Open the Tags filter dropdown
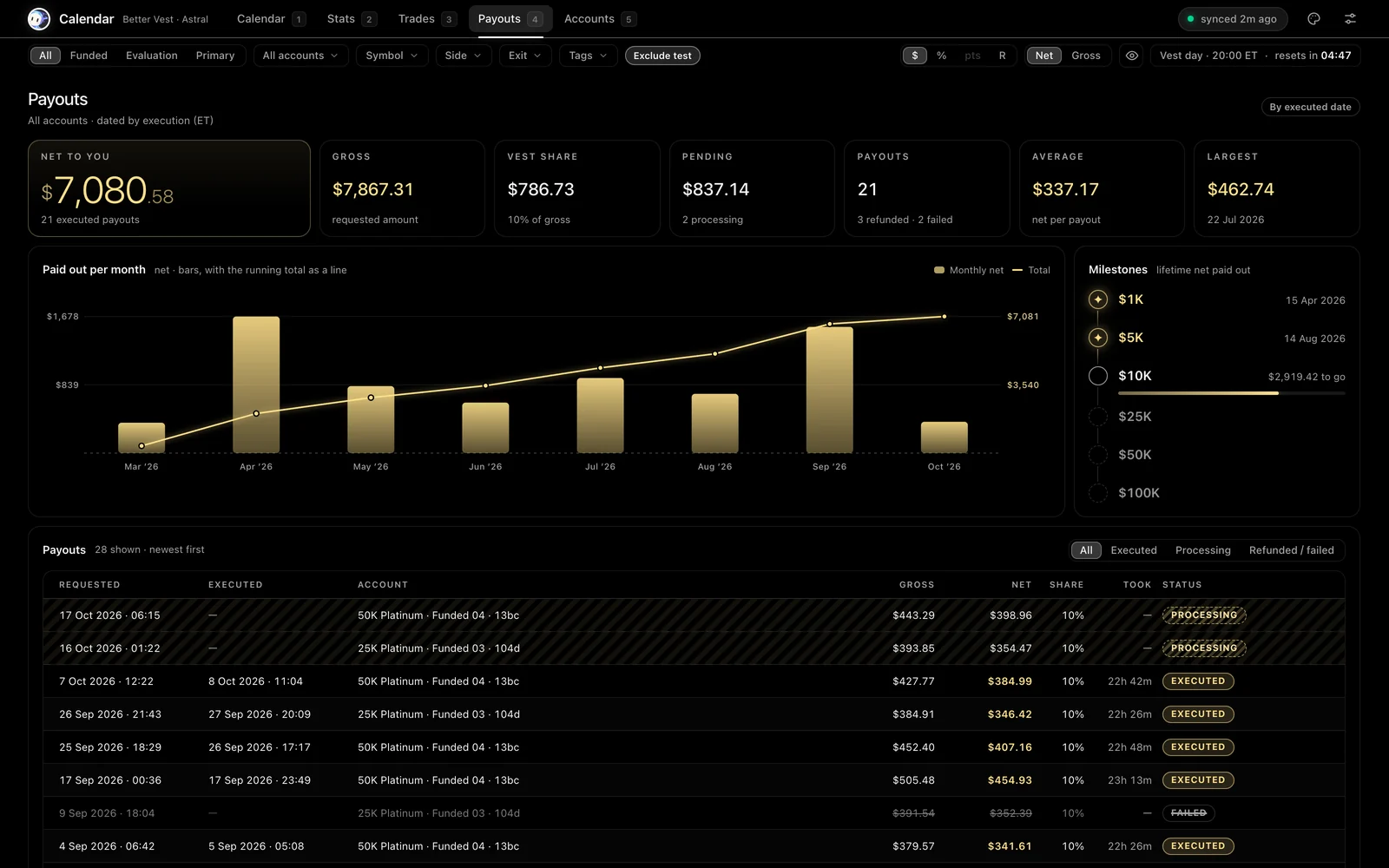The width and height of the screenshot is (1389, 868). pyautogui.click(x=589, y=56)
